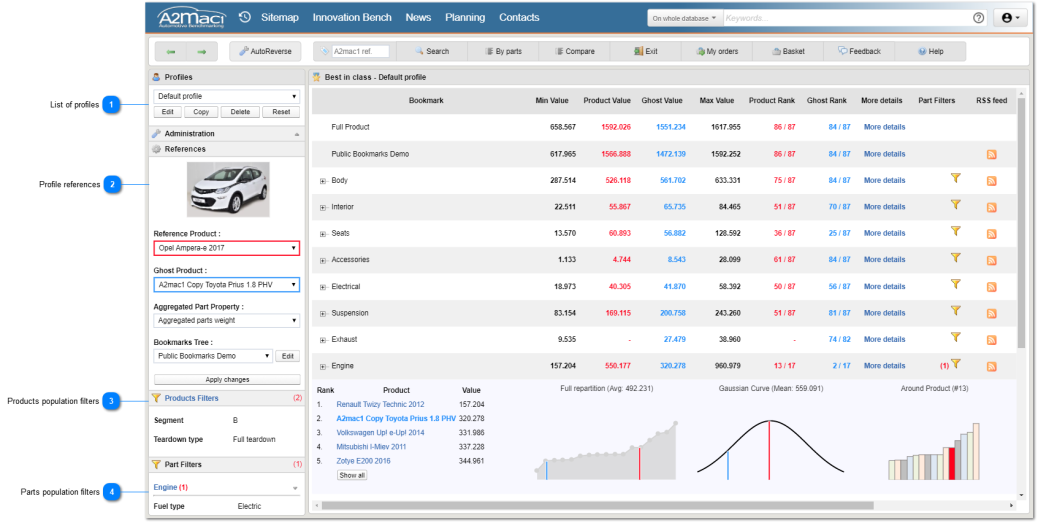Open the Feedback toolbar button
Viewport: 1038px width, 523px height.
click(859, 51)
